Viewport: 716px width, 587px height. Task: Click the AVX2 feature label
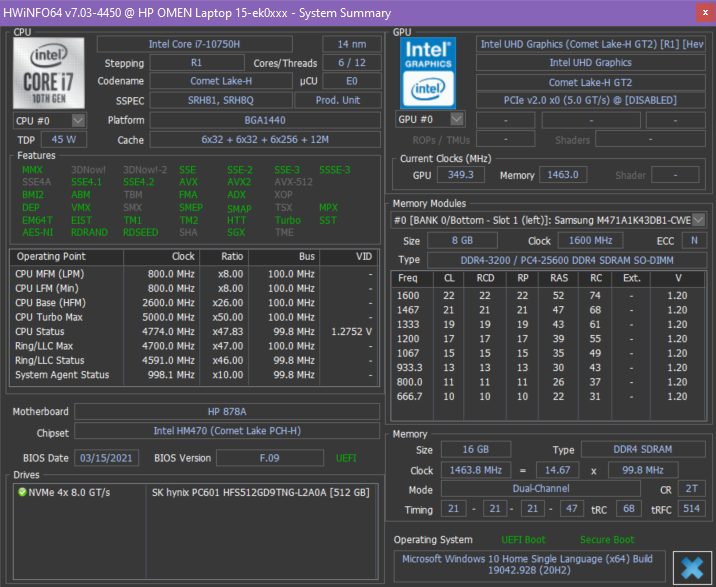[239, 182]
